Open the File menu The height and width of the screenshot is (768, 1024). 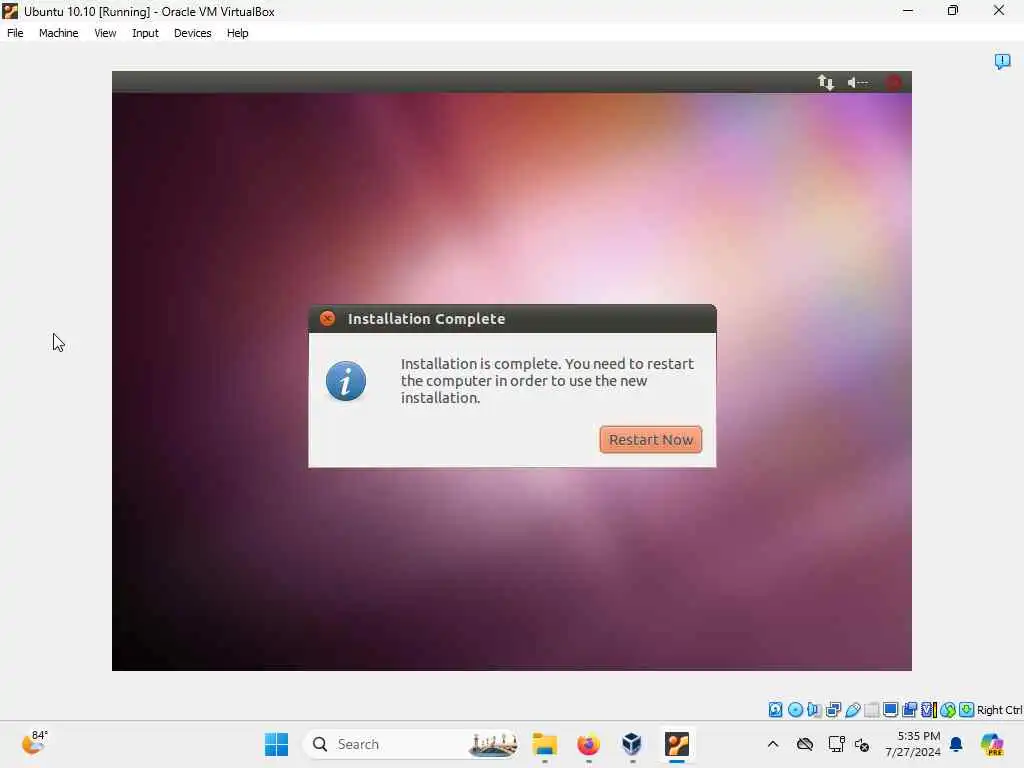point(15,33)
